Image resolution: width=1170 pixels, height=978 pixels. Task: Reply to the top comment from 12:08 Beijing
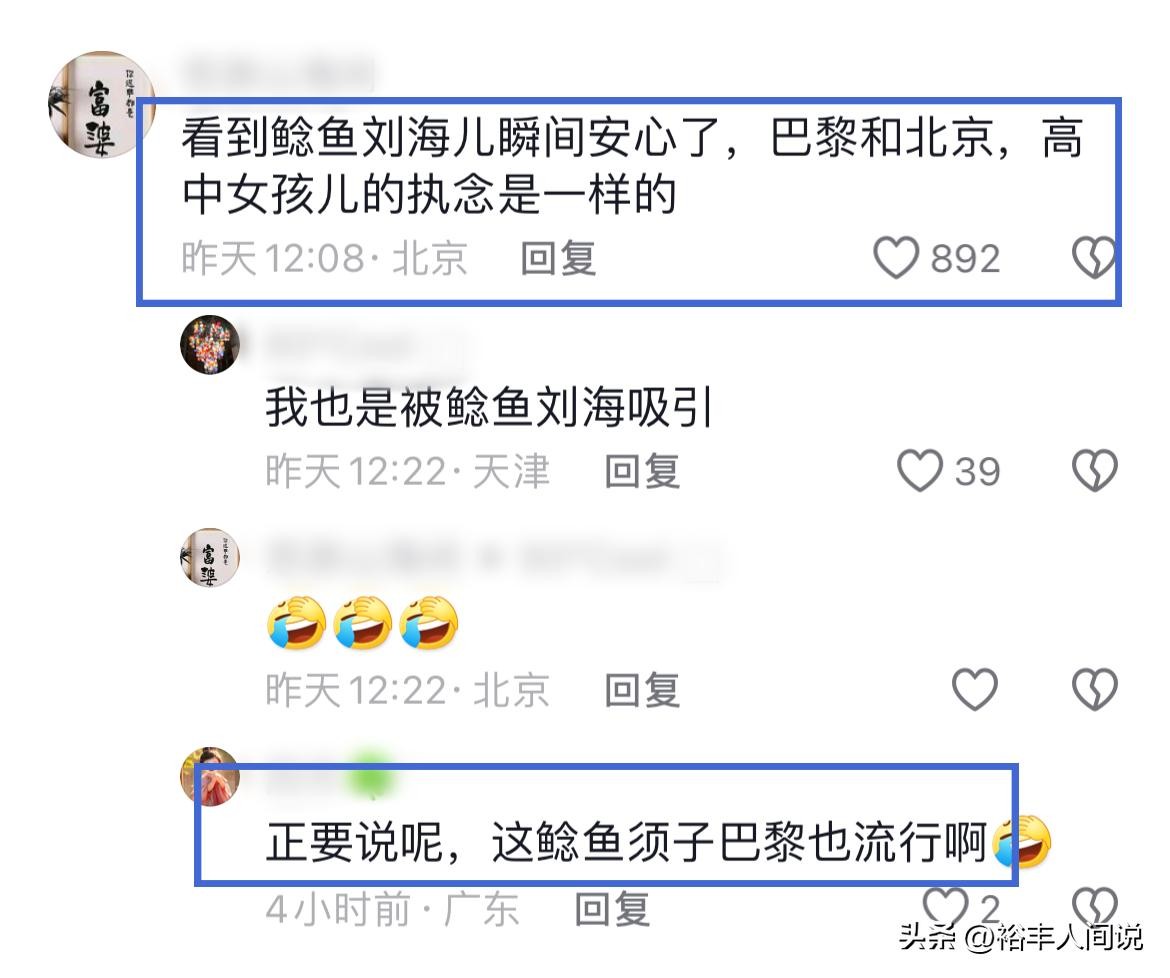click(x=558, y=259)
